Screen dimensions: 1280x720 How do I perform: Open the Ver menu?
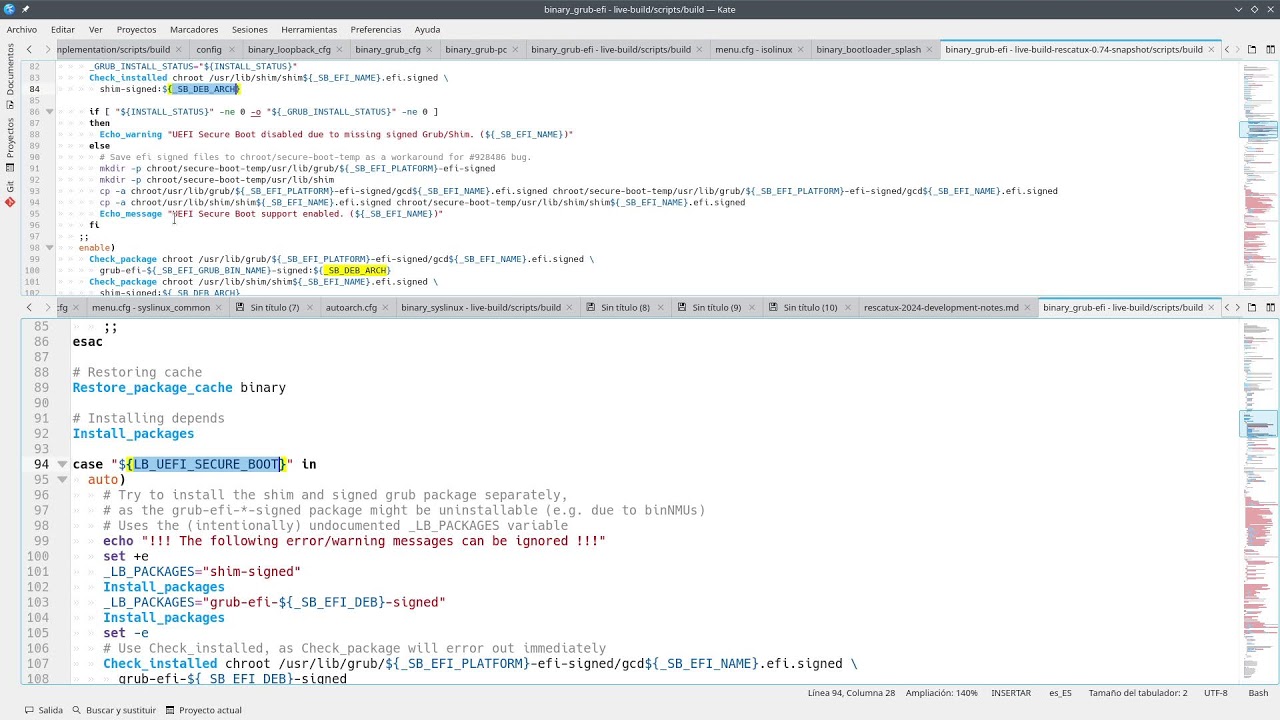96,29
